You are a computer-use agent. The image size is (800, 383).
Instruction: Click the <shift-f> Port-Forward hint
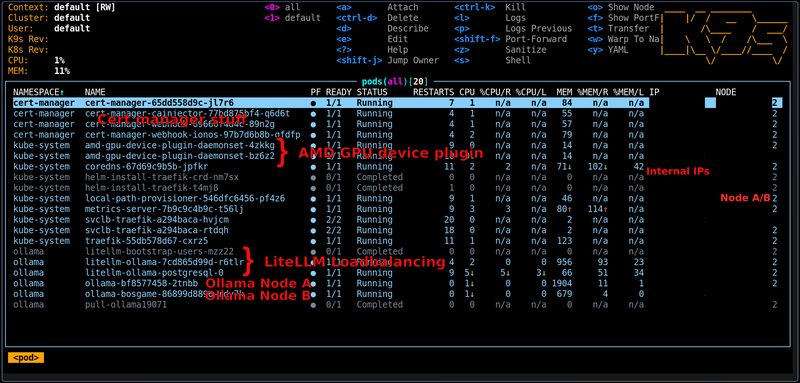click(511, 39)
